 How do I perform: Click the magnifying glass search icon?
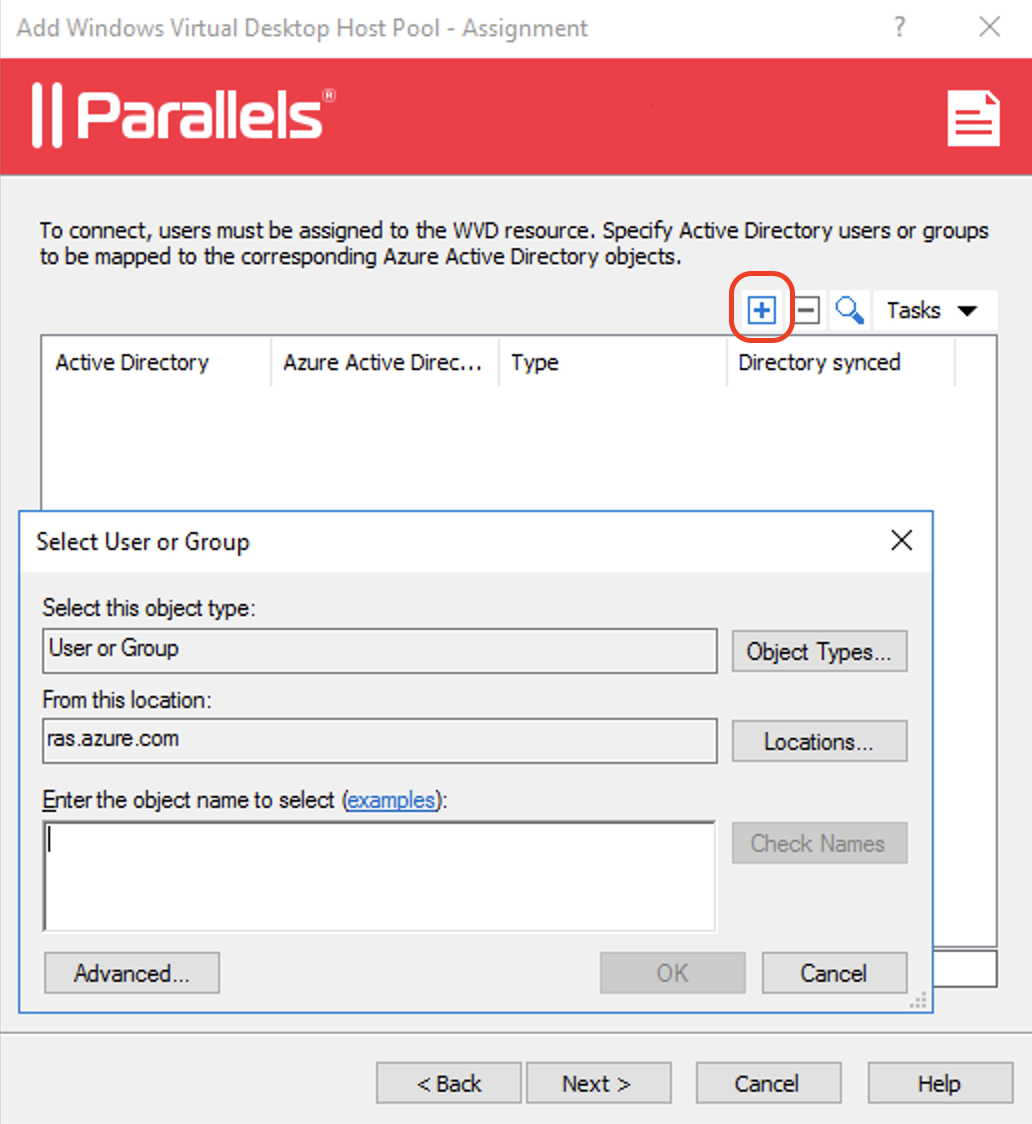pyautogui.click(x=849, y=311)
